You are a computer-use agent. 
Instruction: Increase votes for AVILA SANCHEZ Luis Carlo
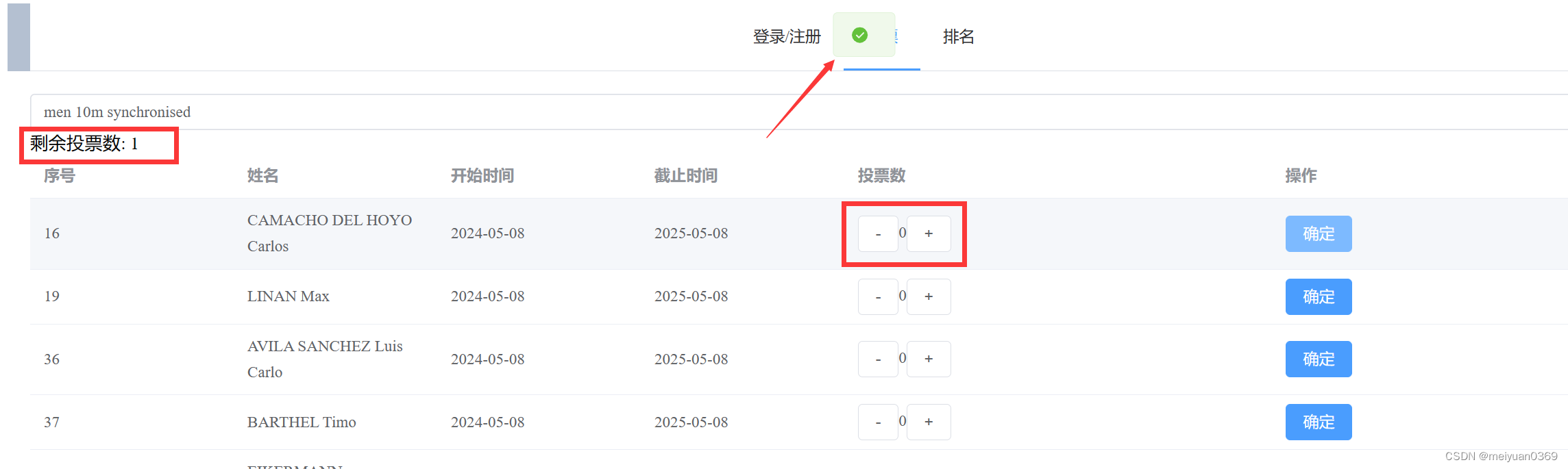click(929, 359)
